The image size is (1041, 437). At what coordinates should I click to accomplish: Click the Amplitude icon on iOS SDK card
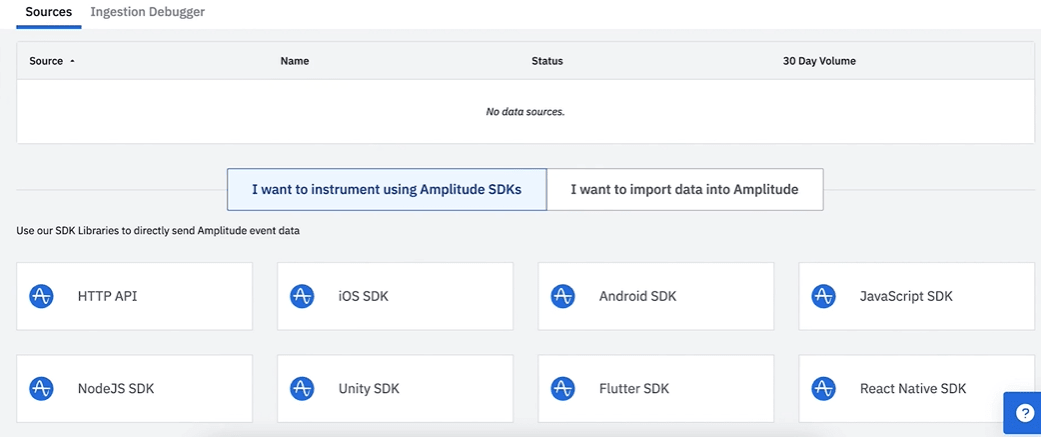pos(302,296)
